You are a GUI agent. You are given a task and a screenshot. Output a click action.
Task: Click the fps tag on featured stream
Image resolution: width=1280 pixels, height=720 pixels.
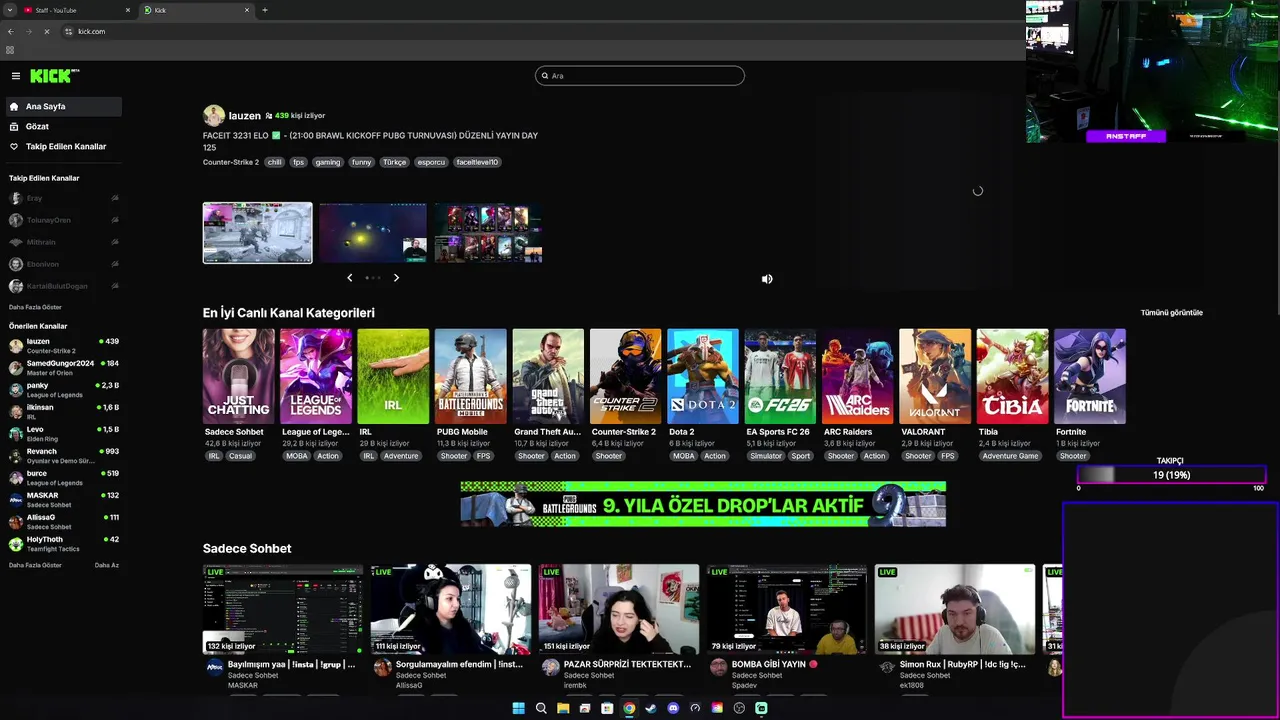click(x=299, y=162)
